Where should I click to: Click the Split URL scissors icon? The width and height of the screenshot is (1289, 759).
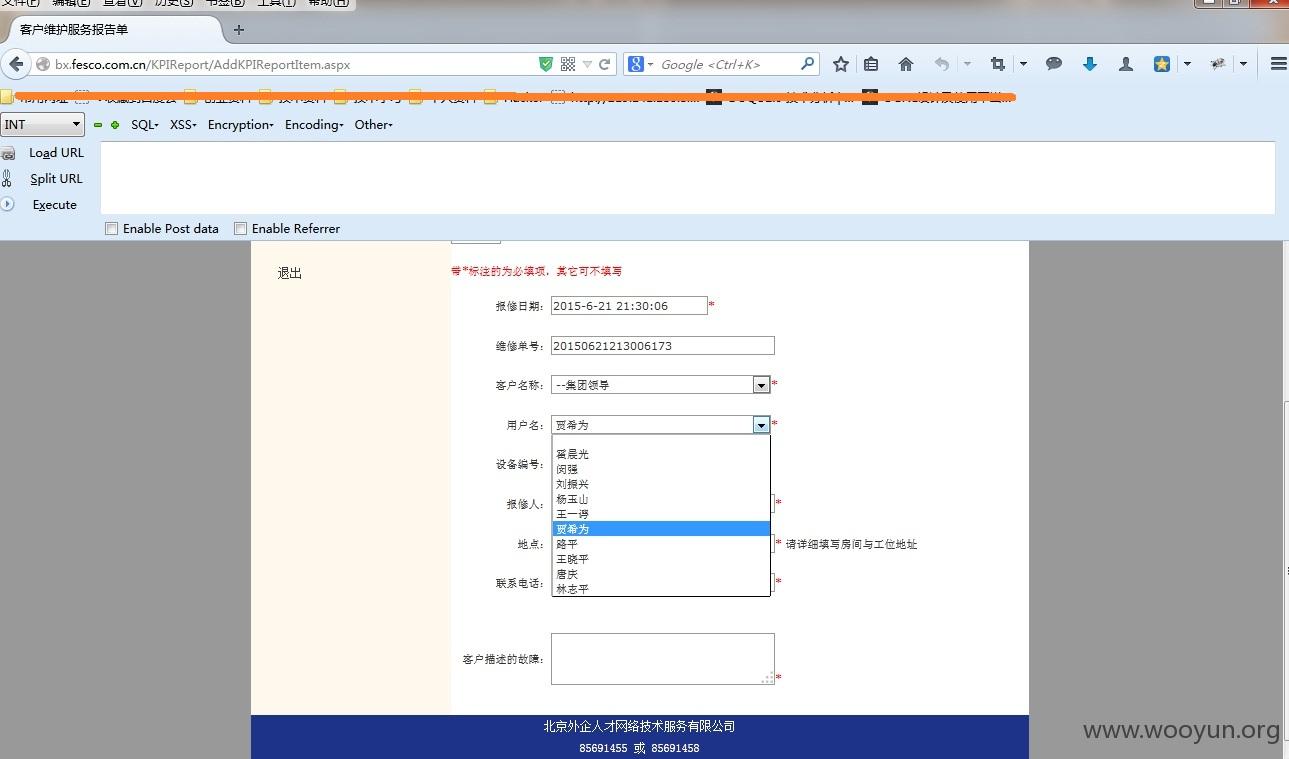pos(7,179)
